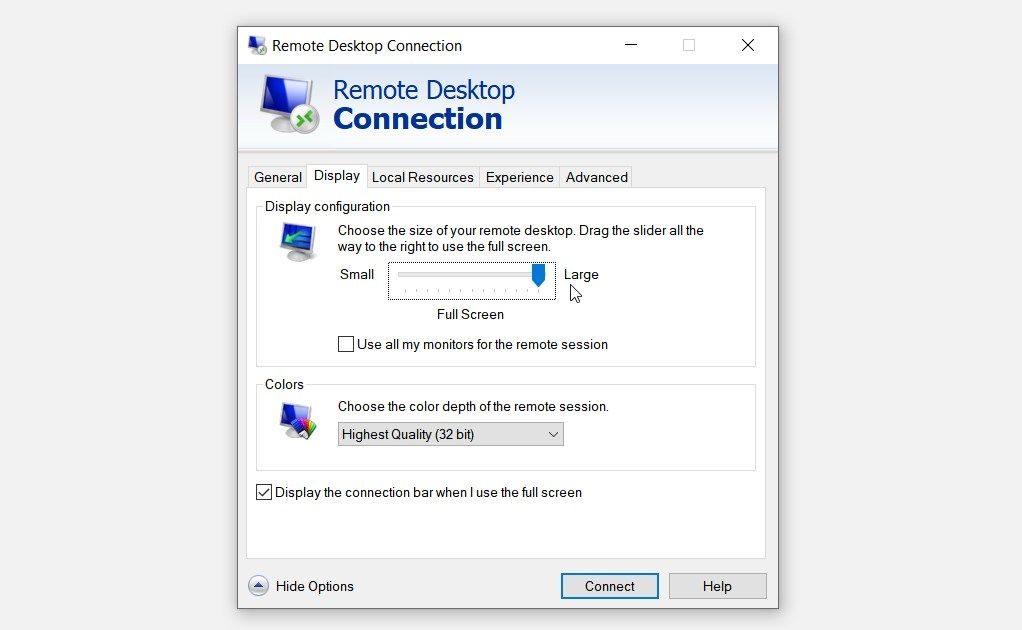Screen dimensions: 1022x630
Task: Switch to the General tab
Action: click(x=278, y=177)
